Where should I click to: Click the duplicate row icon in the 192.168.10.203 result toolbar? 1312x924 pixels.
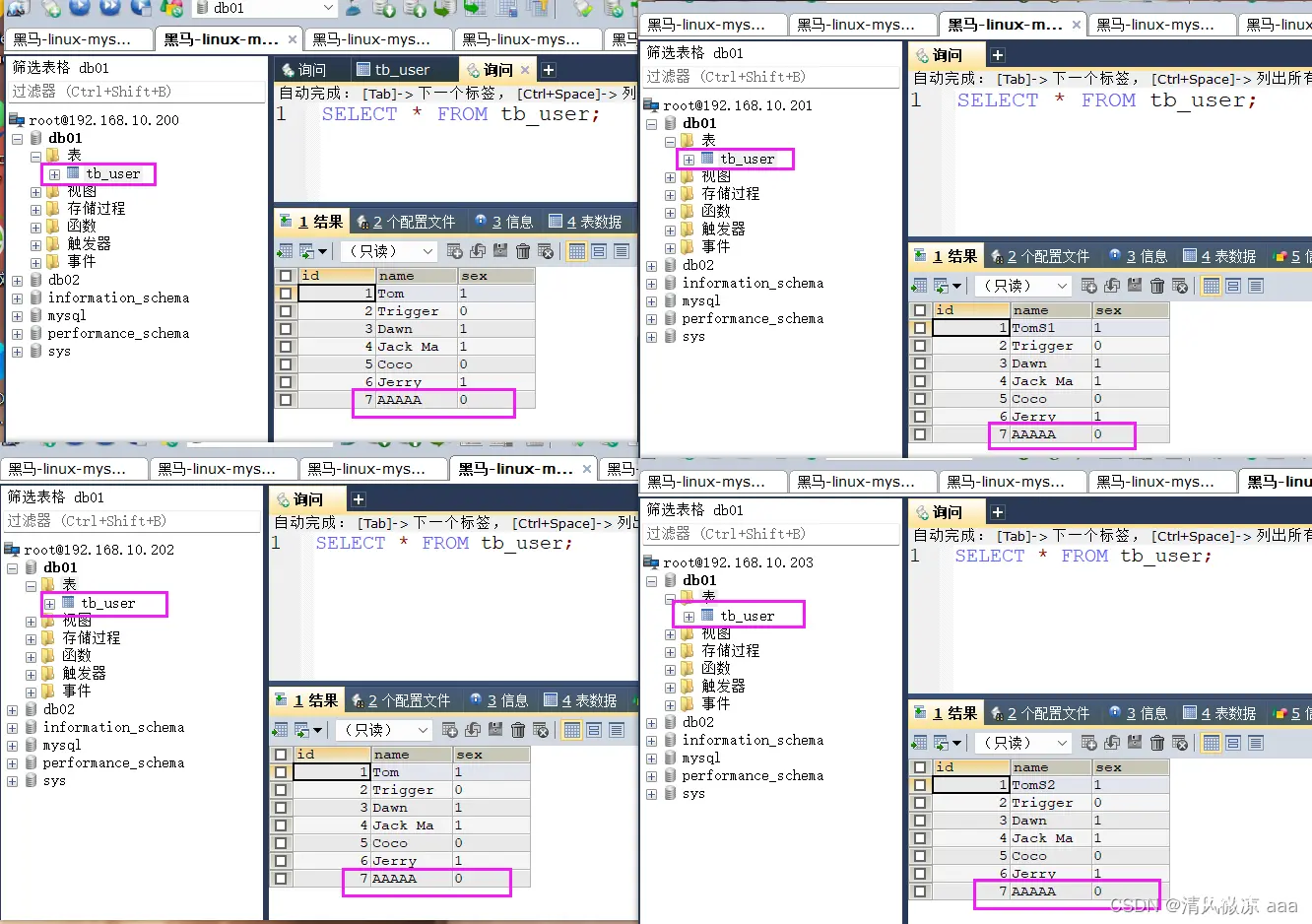(1112, 743)
